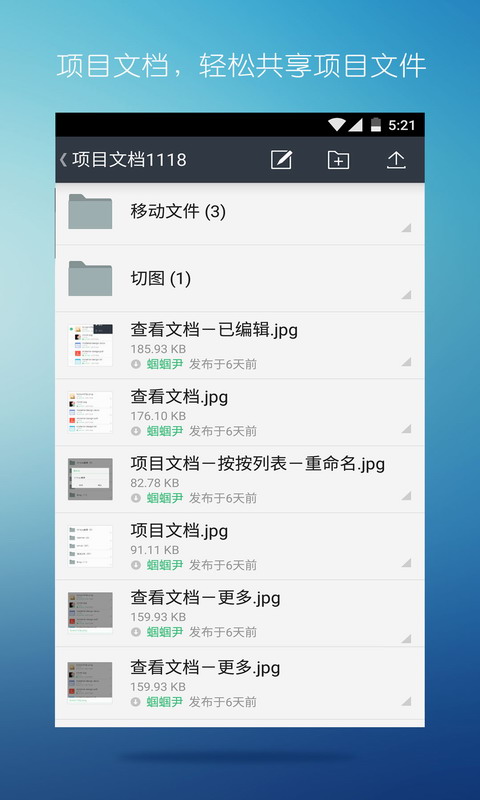Expand options triangle for 查看文档－已编辑.jpg
This screenshot has width=480, height=800.
click(x=406, y=362)
